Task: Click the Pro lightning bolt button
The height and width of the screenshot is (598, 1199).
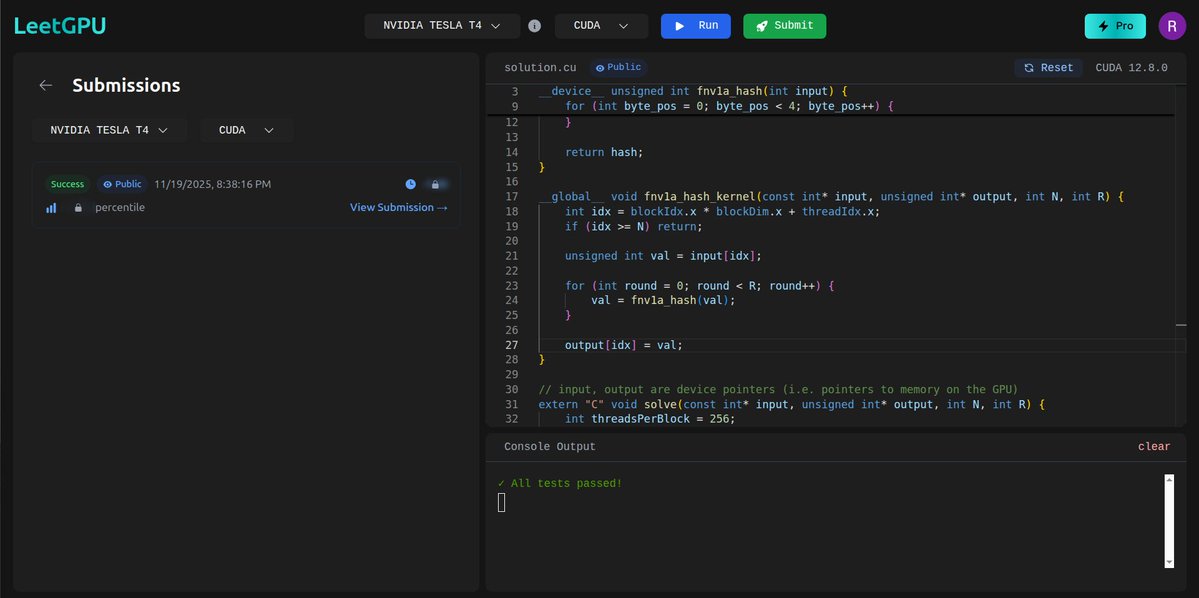Action: pos(1114,25)
